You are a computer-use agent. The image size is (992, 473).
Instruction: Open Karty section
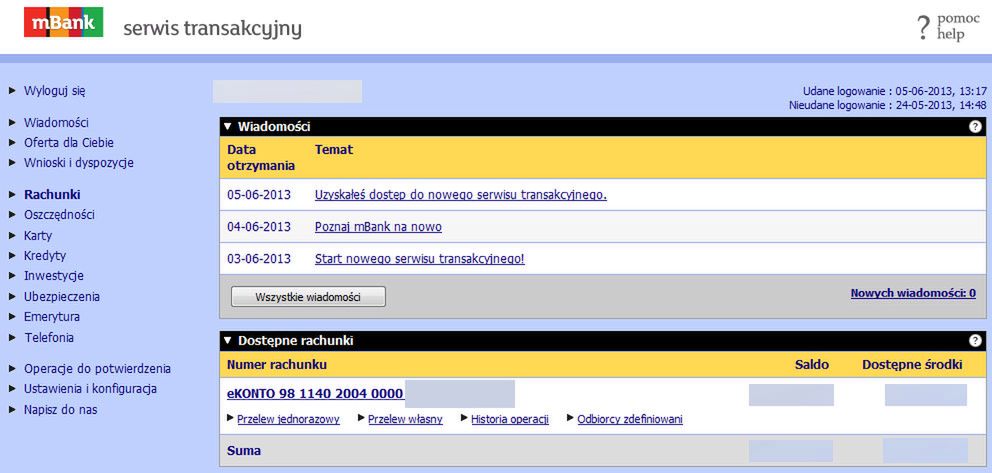pyautogui.click(x=38, y=235)
